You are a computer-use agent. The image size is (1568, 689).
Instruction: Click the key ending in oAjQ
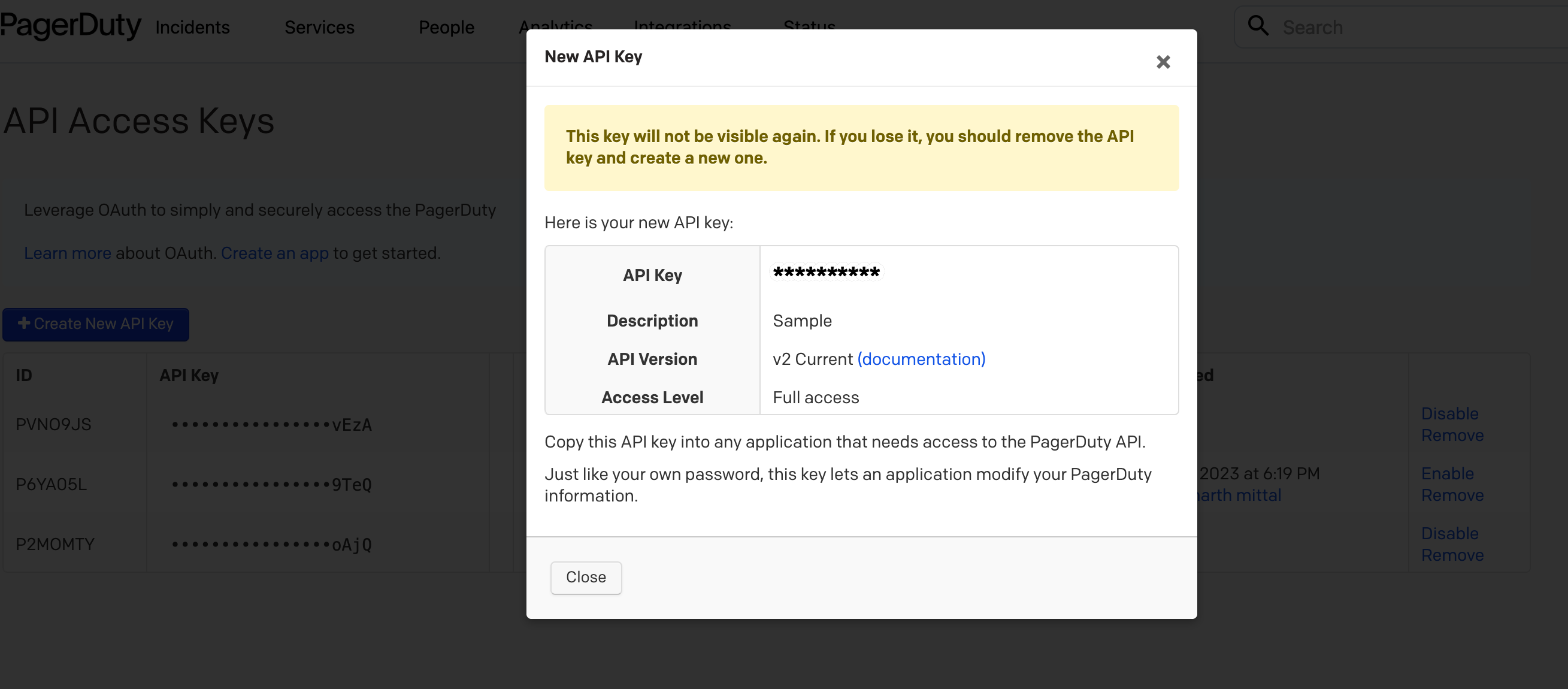pyautogui.click(x=271, y=545)
